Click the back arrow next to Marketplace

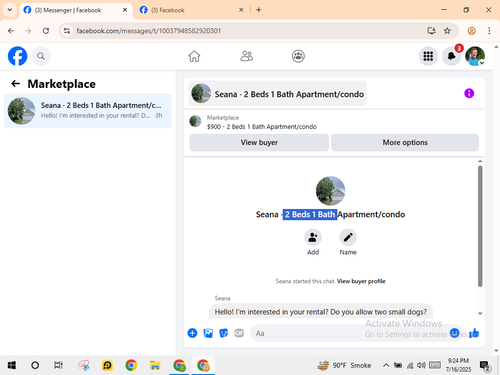click(15, 84)
